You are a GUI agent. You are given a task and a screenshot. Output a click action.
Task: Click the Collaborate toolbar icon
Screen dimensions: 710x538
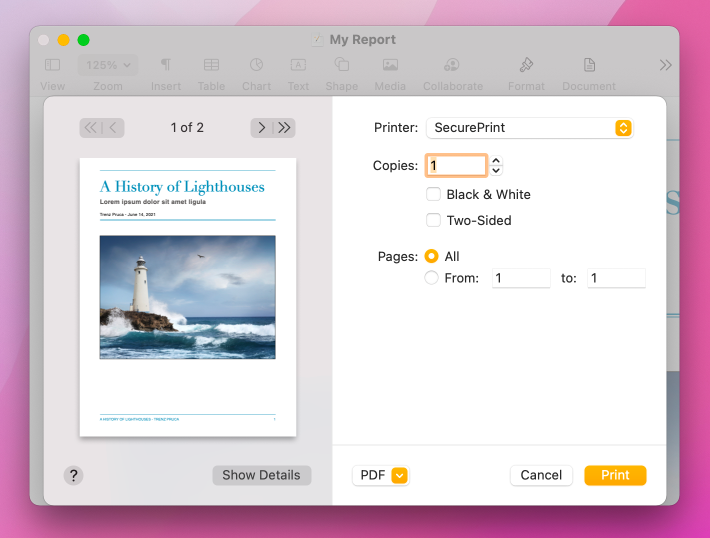pos(452,65)
